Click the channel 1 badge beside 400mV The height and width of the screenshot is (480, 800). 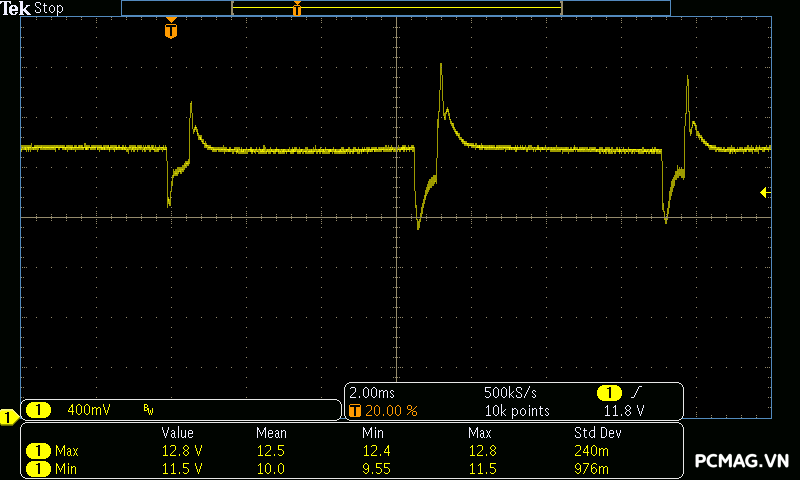tap(38, 410)
